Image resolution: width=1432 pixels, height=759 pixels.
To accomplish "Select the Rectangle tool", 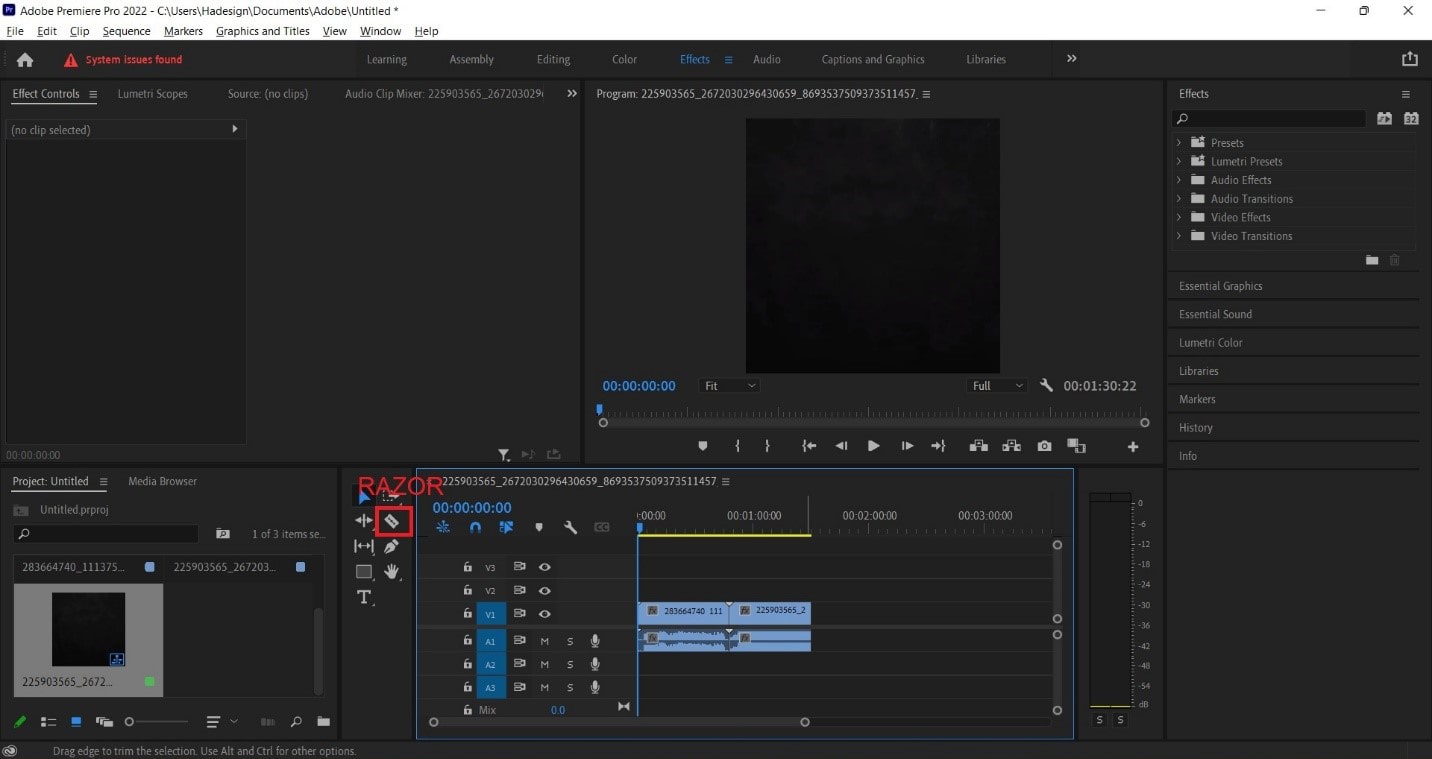I will 364,572.
